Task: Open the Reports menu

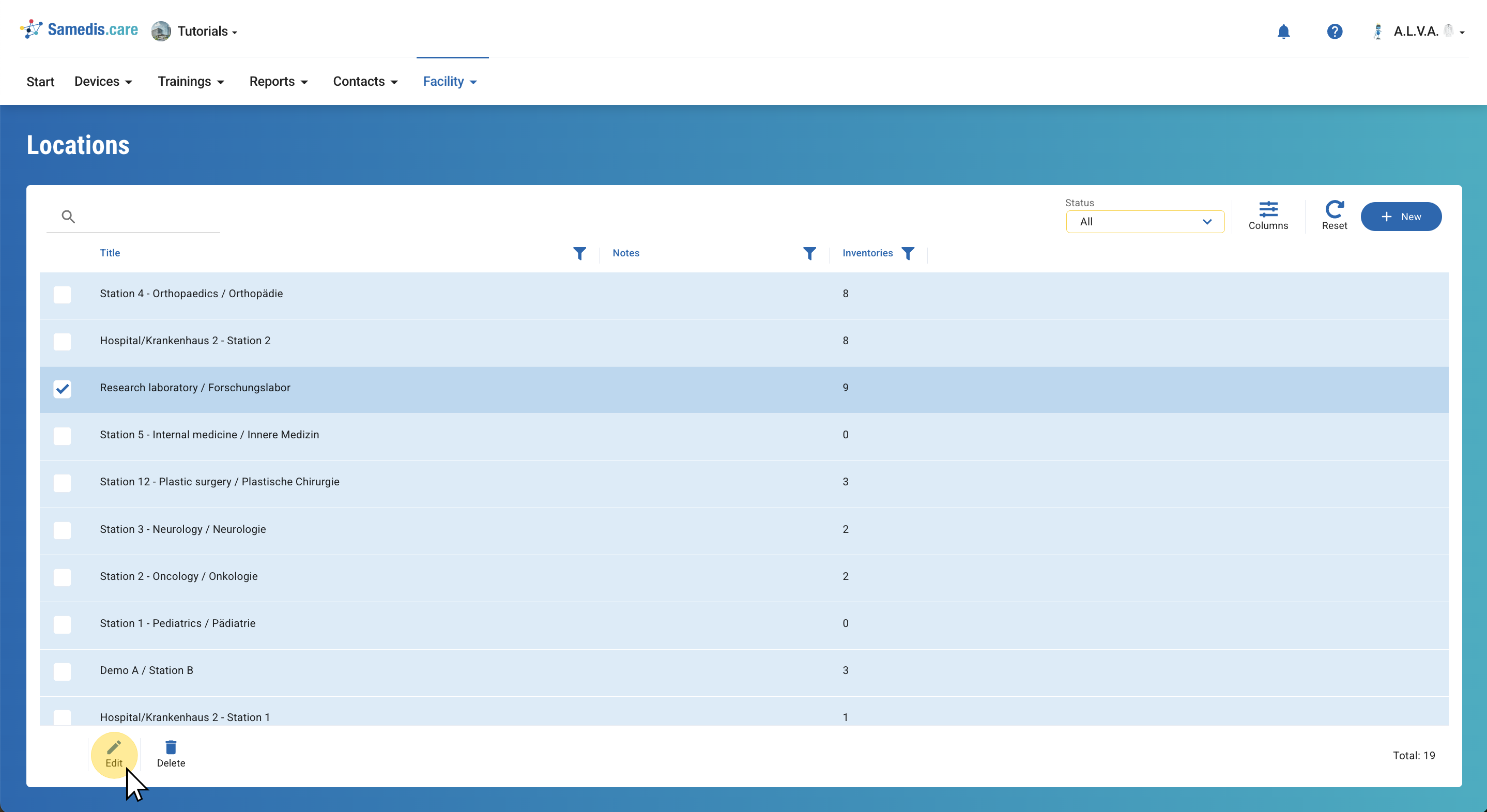Action: tap(278, 81)
